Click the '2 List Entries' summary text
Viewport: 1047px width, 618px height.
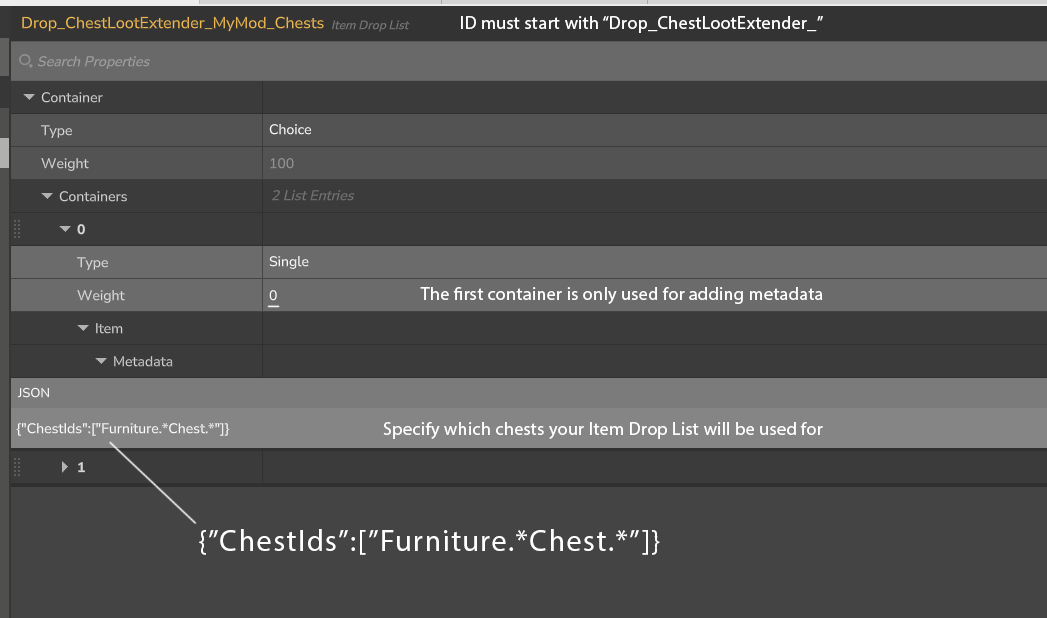[x=312, y=196]
